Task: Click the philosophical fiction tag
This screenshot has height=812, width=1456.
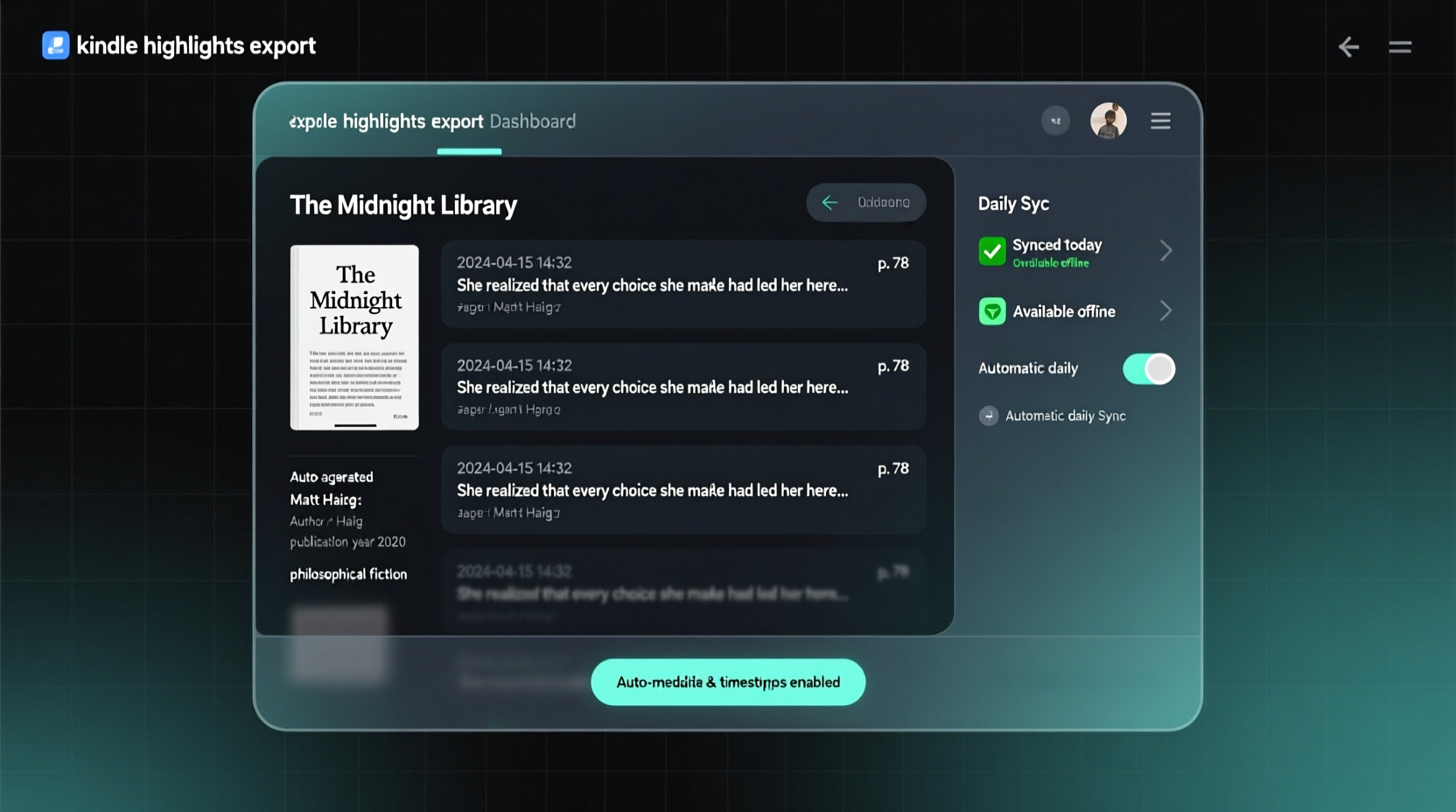Action: point(348,574)
